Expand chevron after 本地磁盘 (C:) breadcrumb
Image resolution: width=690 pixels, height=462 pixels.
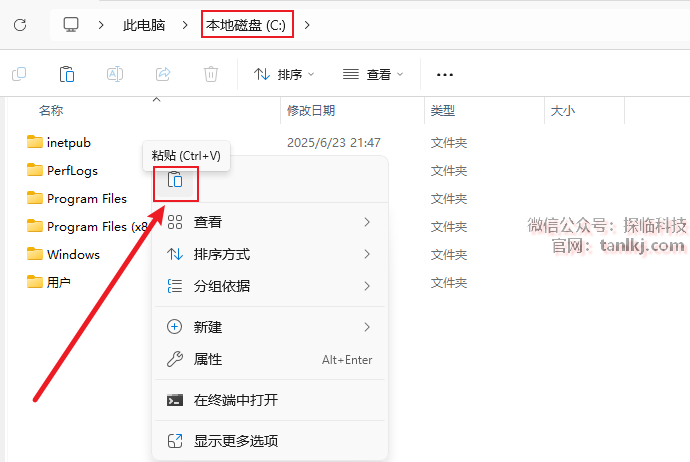click(x=307, y=24)
